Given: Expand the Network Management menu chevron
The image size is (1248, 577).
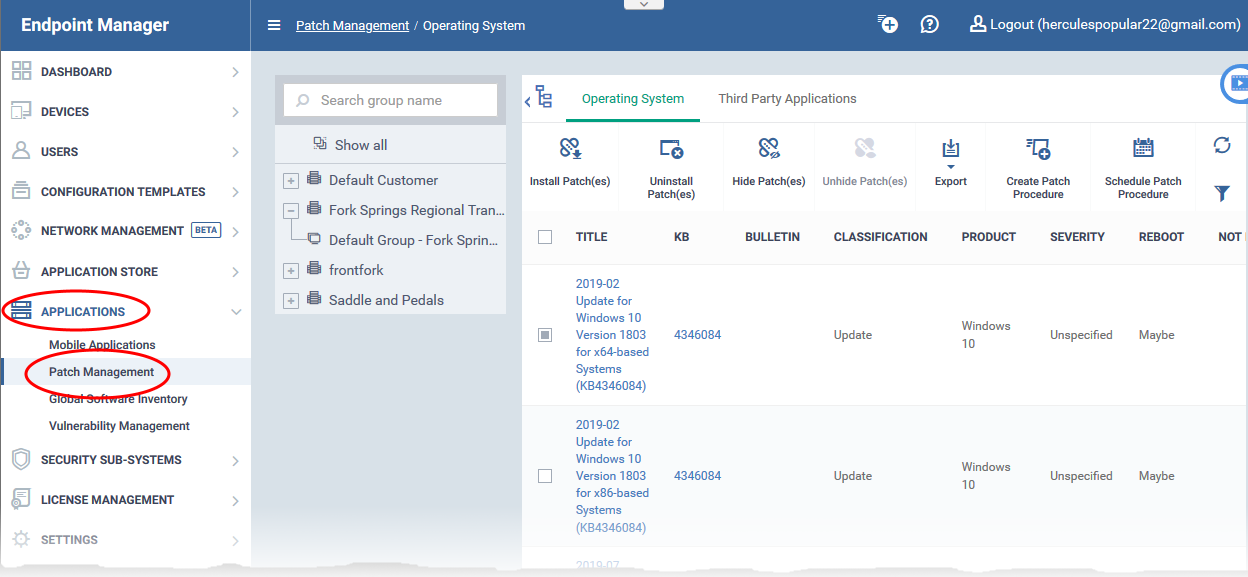Looking at the screenshot, I should 235,232.
